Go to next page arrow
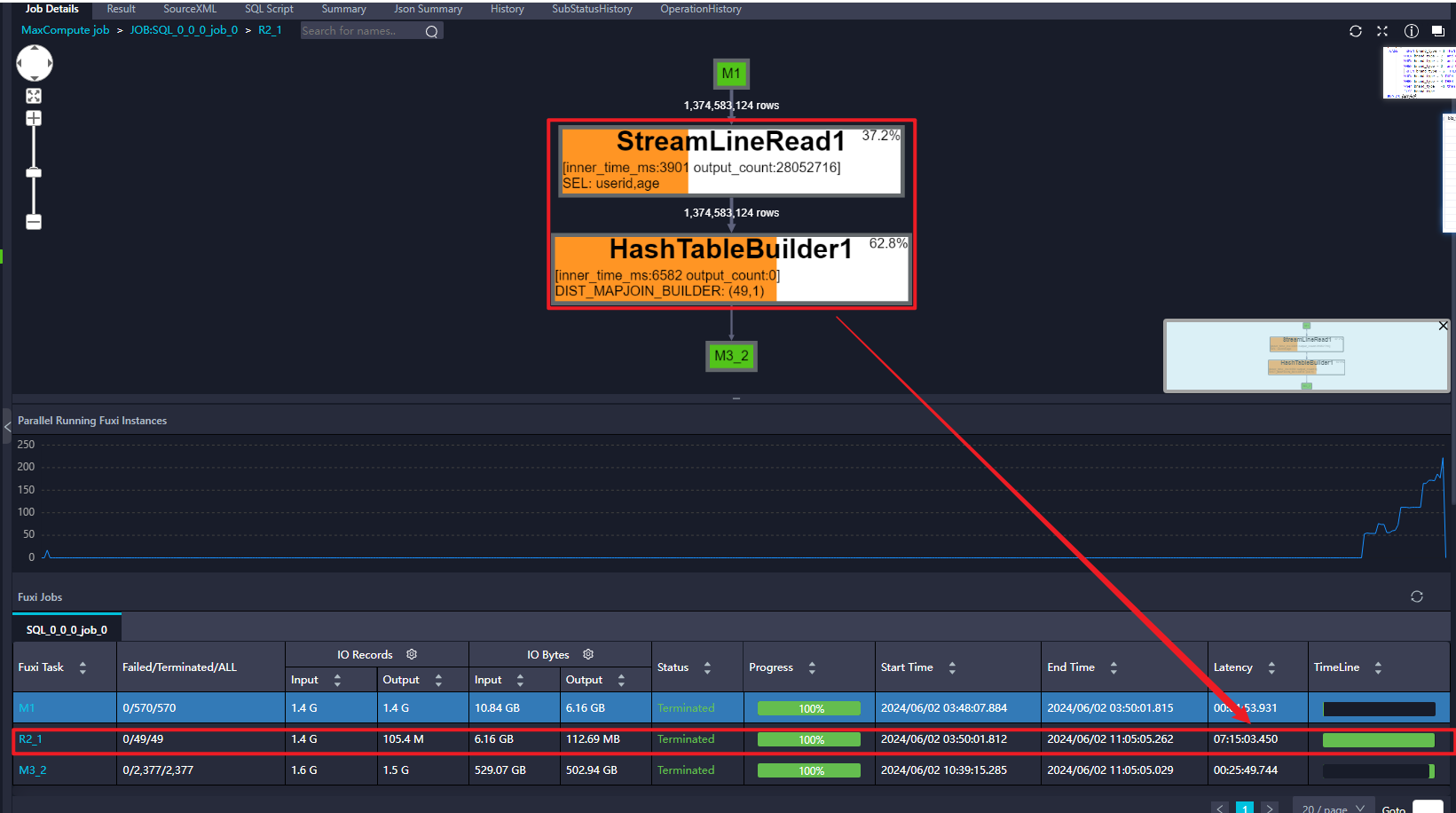 pos(1270,808)
